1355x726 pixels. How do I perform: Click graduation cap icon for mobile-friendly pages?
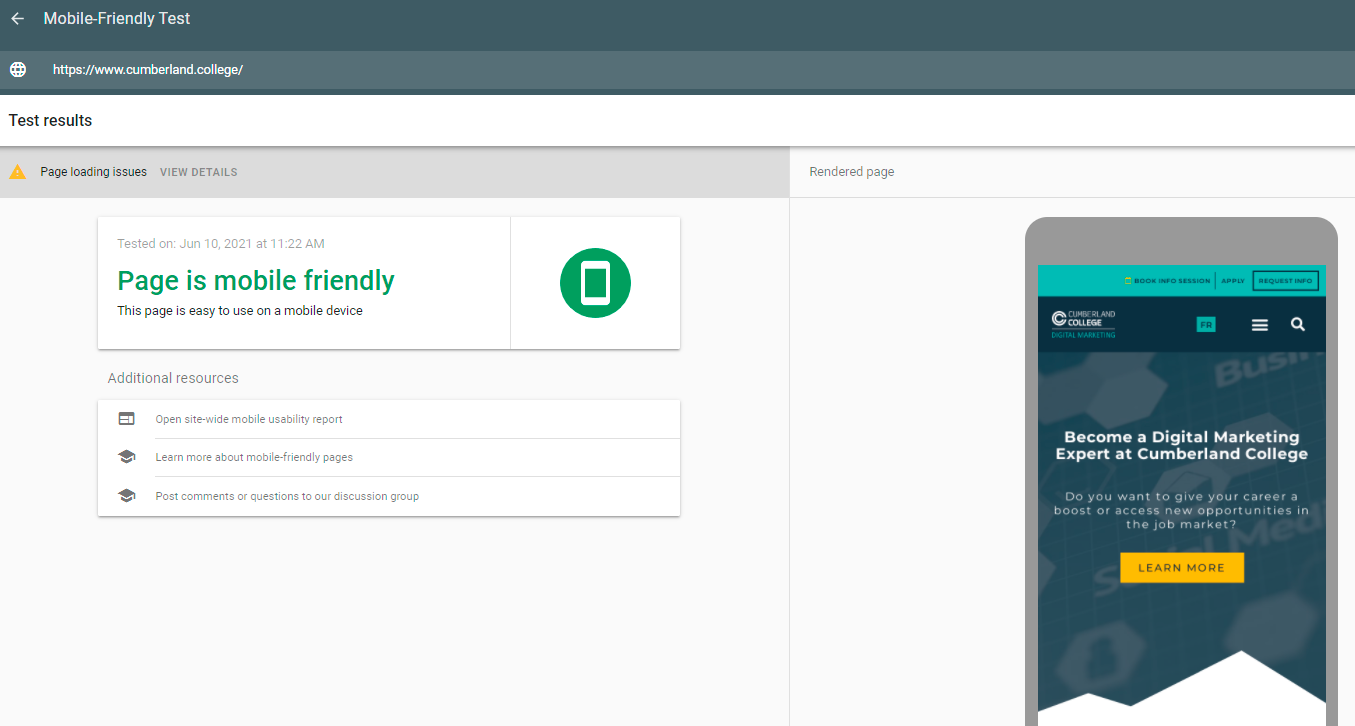pos(126,457)
